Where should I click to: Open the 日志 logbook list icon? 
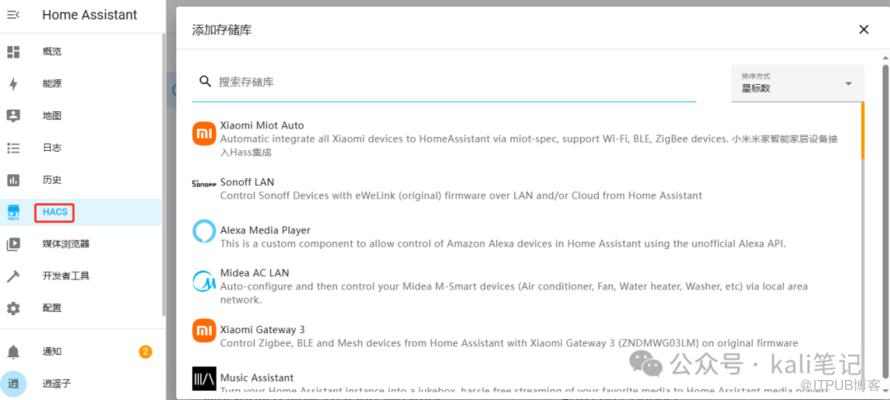[x=14, y=148]
